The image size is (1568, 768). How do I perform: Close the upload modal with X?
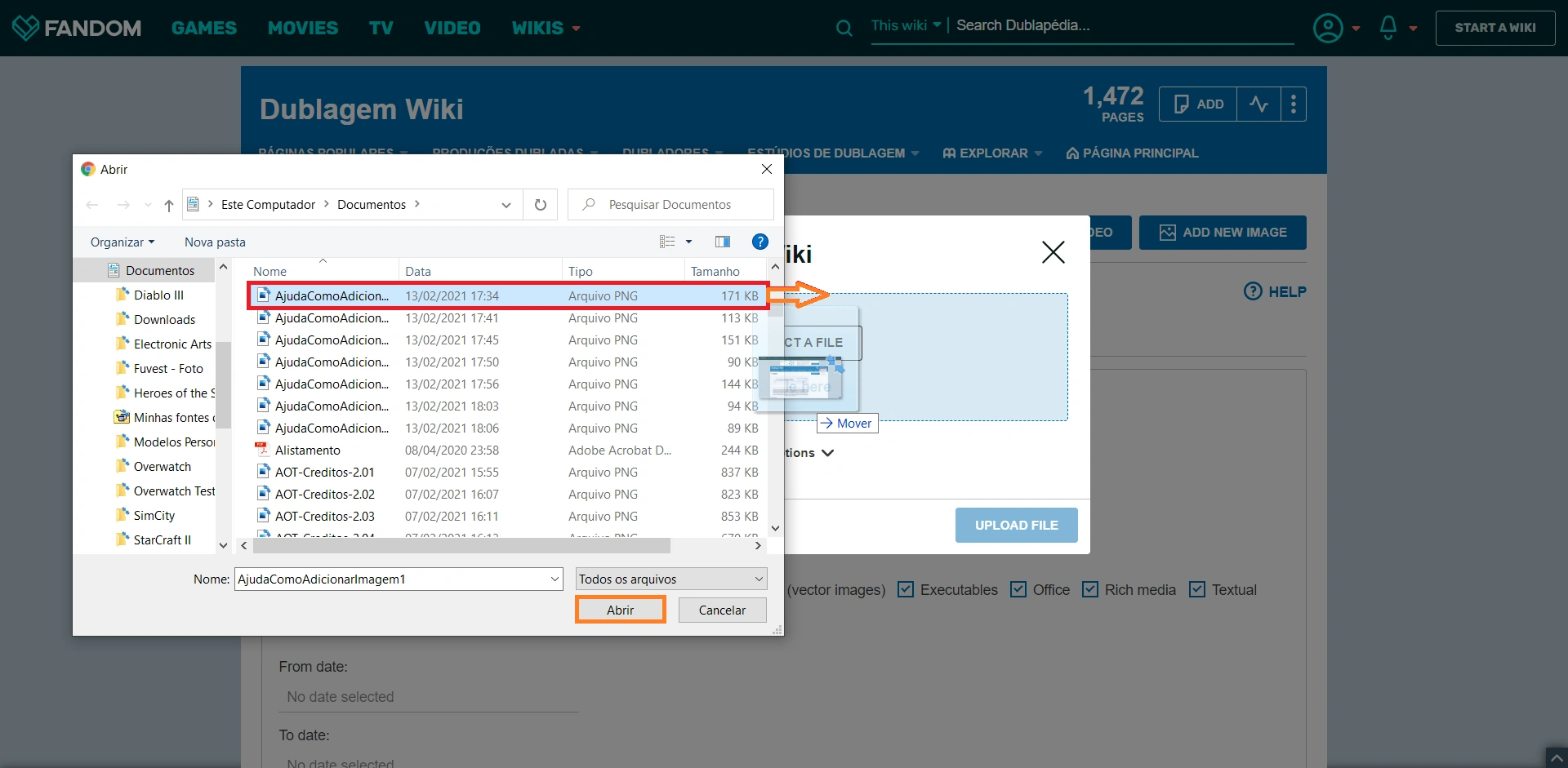[x=1053, y=252]
